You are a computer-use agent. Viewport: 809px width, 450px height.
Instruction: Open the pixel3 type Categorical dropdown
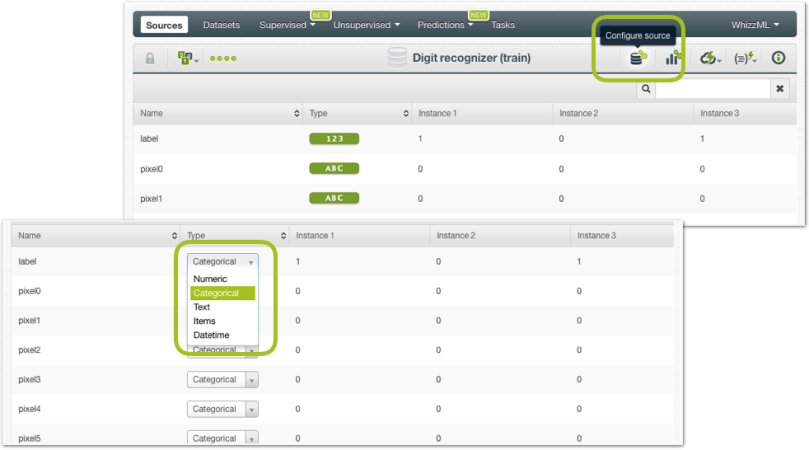222,380
